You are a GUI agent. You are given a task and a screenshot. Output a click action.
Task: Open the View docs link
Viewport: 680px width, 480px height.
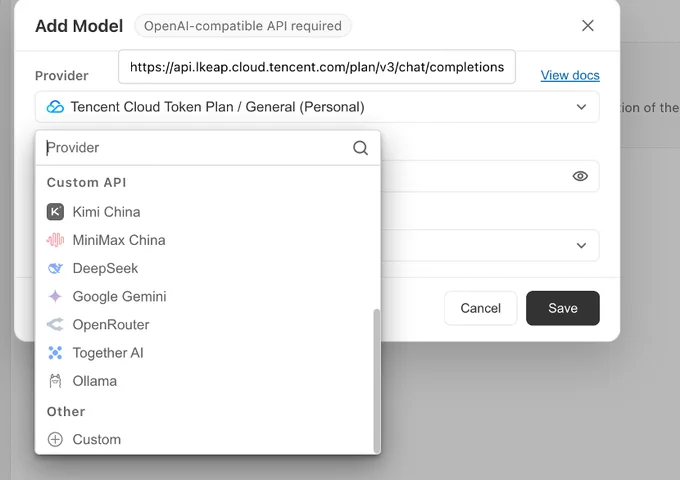(x=570, y=75)
